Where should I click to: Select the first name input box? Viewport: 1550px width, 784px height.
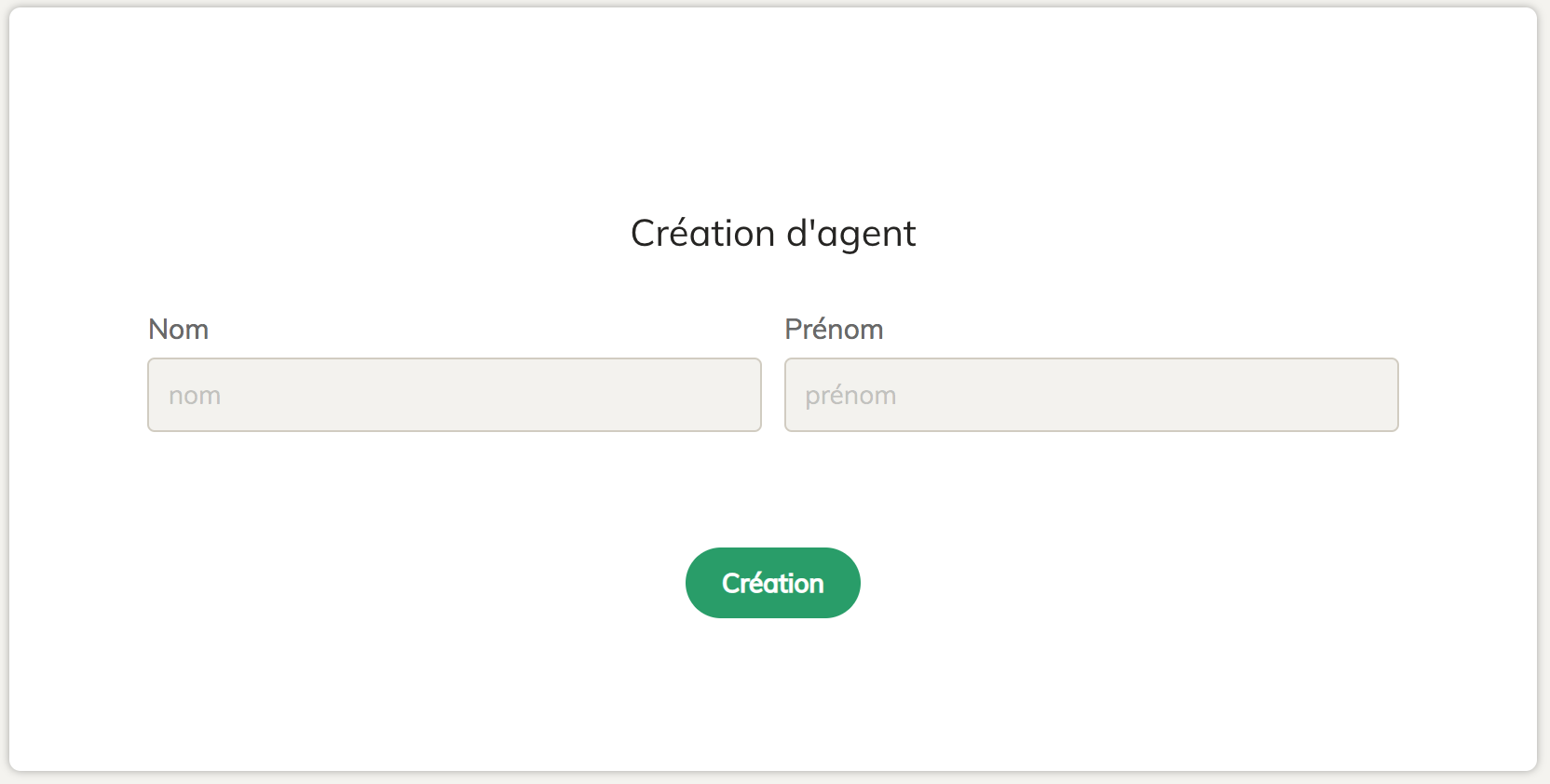click(x=1091, y=395)
